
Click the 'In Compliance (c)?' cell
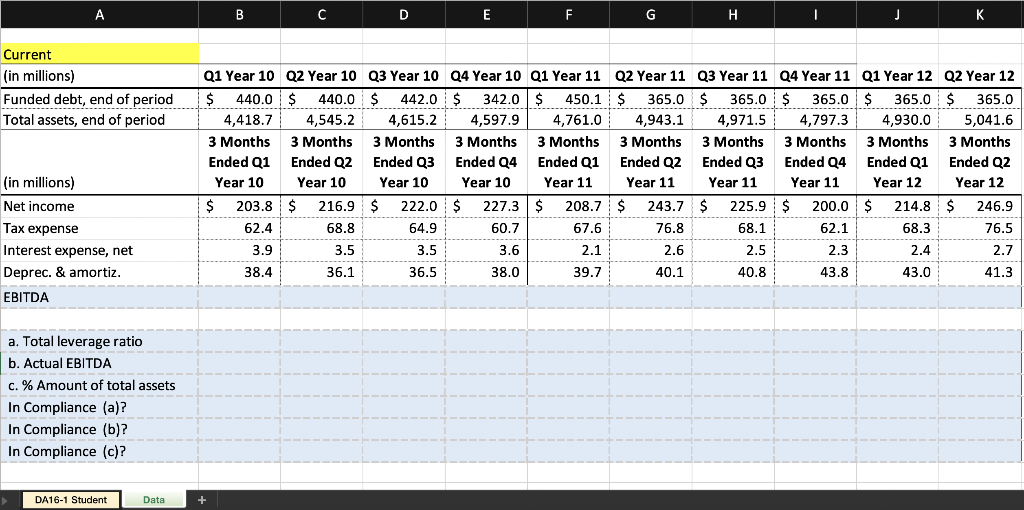point(99,452)
